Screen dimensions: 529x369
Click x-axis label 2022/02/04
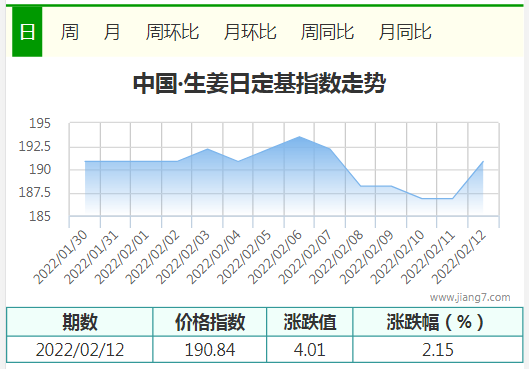pyautogui.click(x=214, y=257)
